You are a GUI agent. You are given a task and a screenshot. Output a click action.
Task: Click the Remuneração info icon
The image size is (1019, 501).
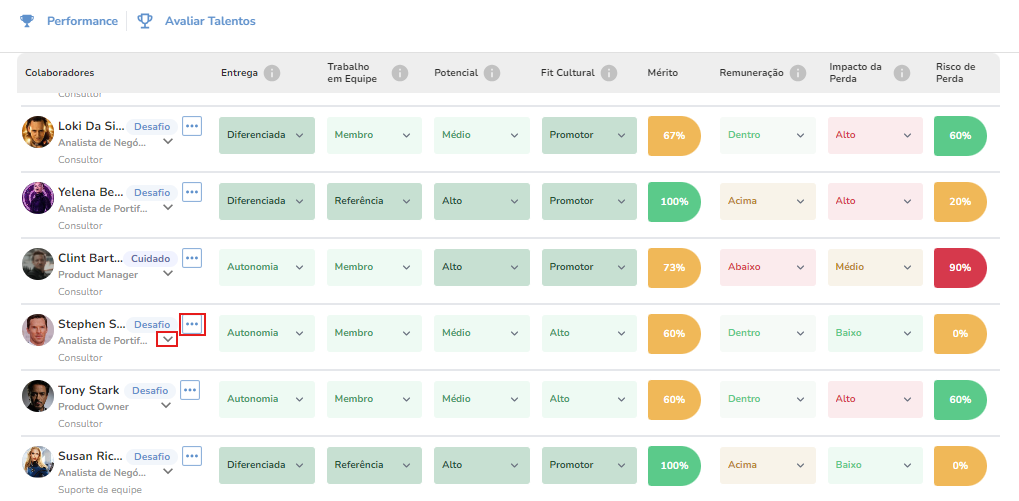(x=797, y=73)
